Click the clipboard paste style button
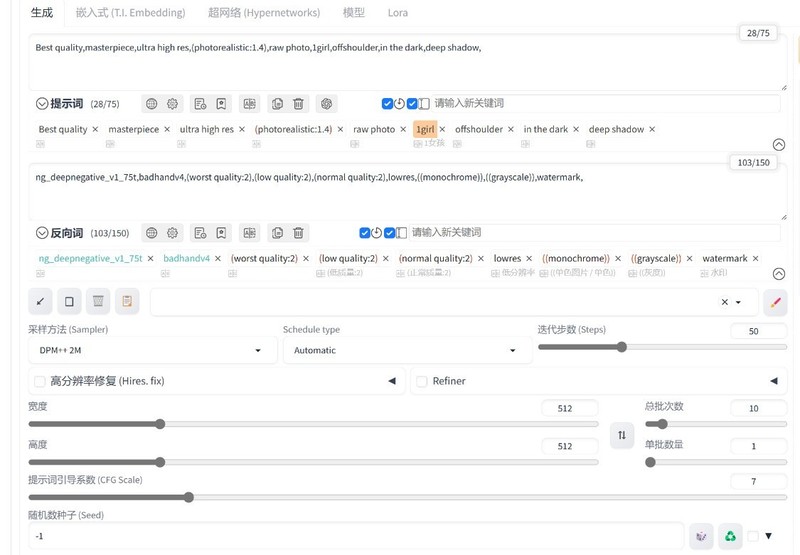Image resolution: width=800 pixels, height=555 pixels. point(127,301)
